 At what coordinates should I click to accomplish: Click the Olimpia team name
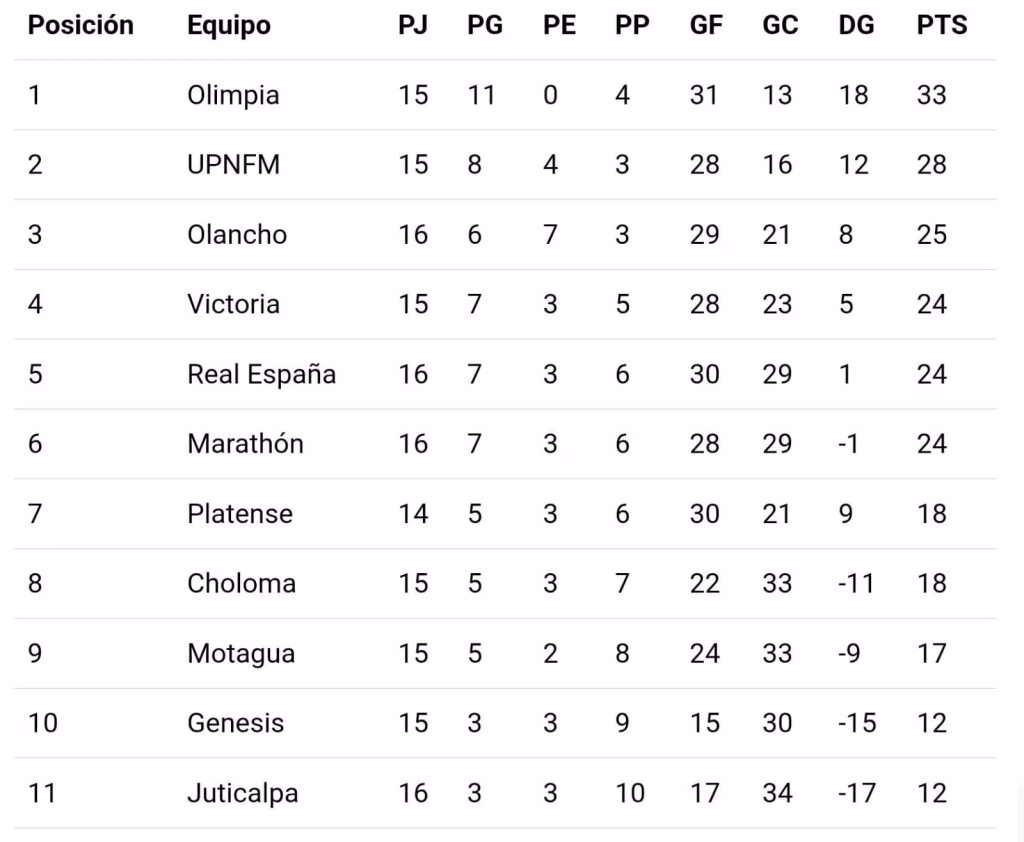233,95
